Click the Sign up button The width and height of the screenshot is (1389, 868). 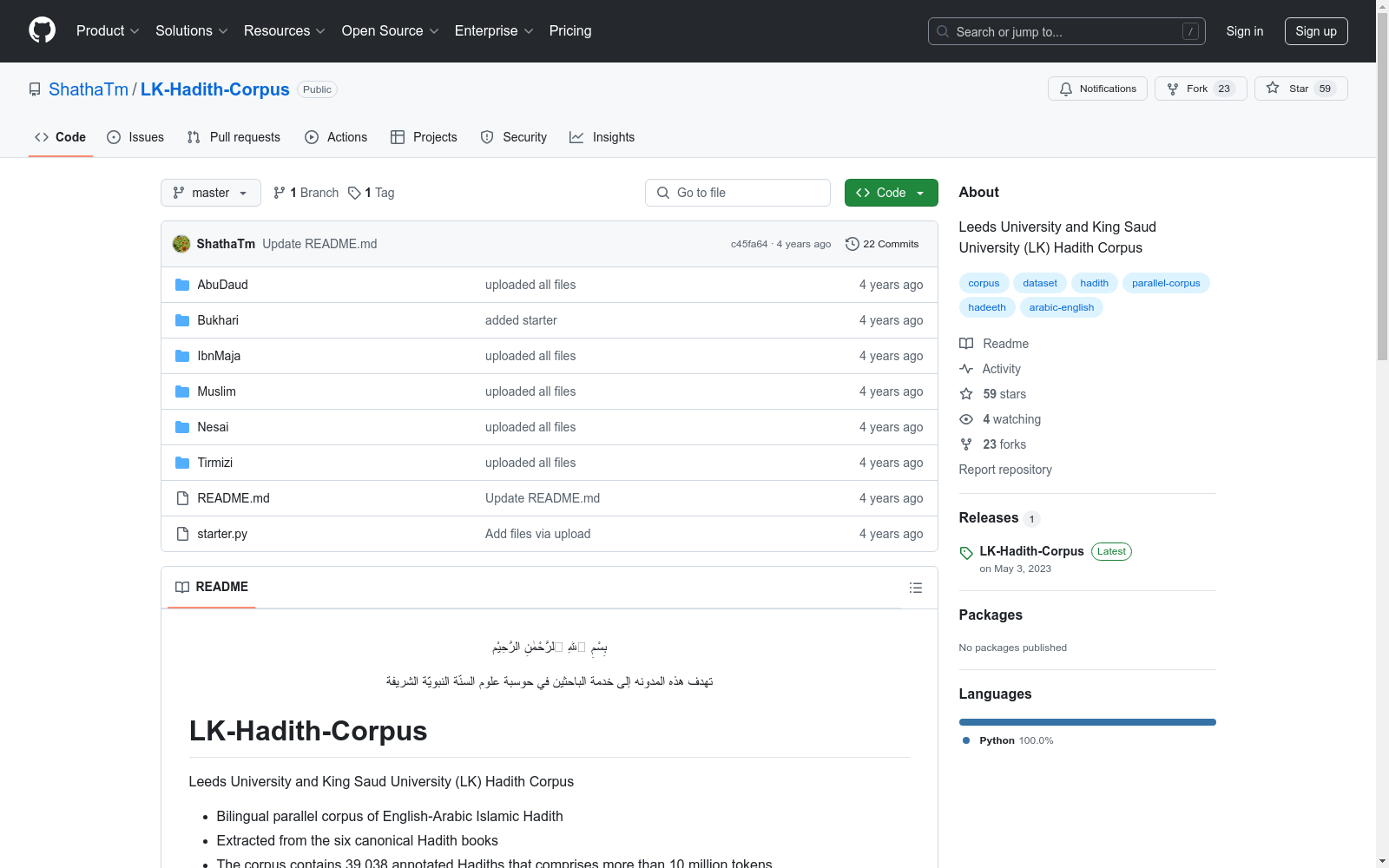(x=1316, y=31)
